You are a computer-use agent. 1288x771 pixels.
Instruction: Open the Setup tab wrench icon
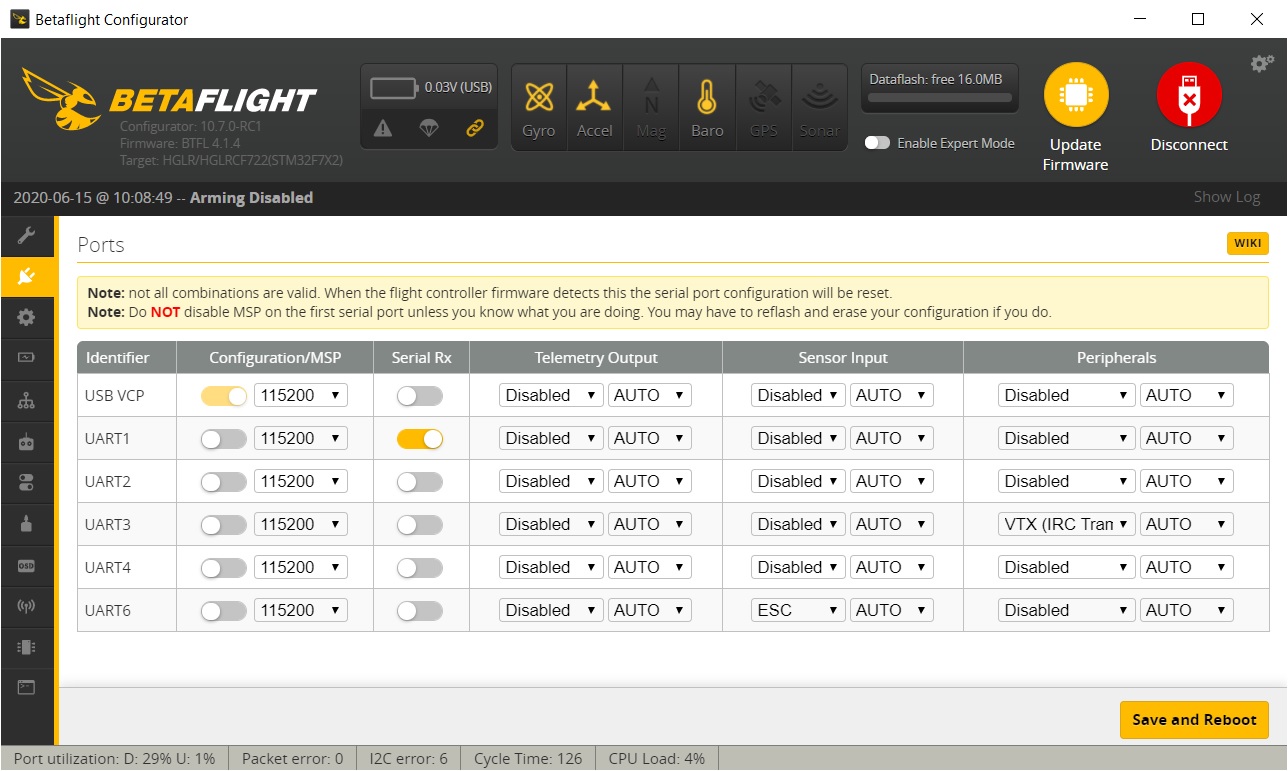[x=26, y=236]
